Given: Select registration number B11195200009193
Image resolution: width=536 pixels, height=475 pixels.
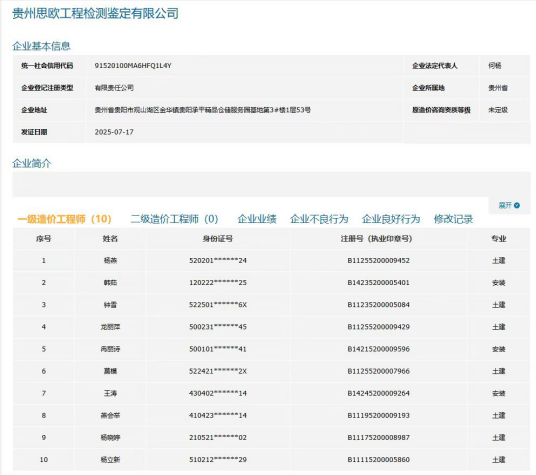Looking at the screenshot, I should click(378, 415).
